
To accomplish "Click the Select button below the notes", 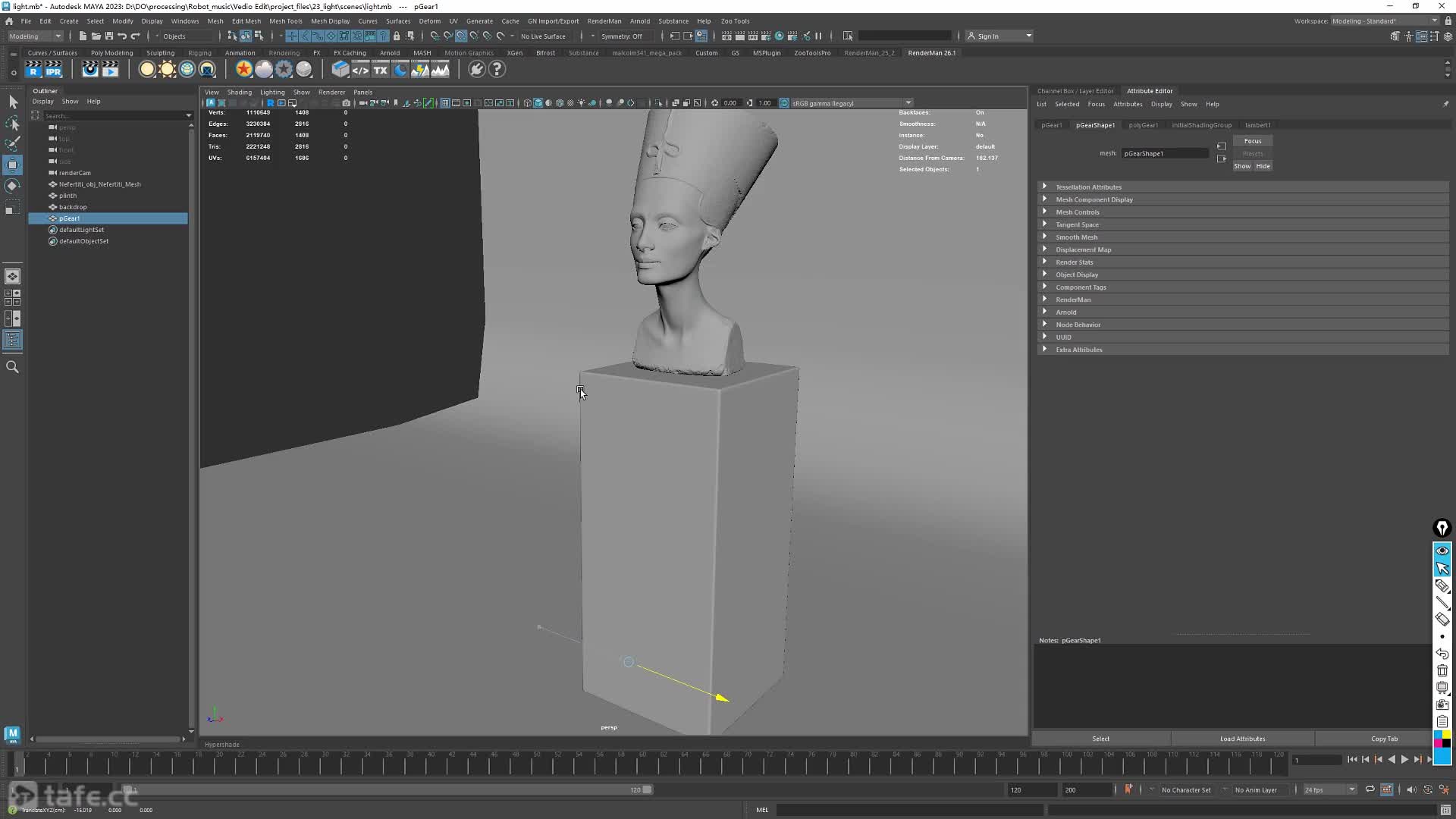I will [1100, 739].
